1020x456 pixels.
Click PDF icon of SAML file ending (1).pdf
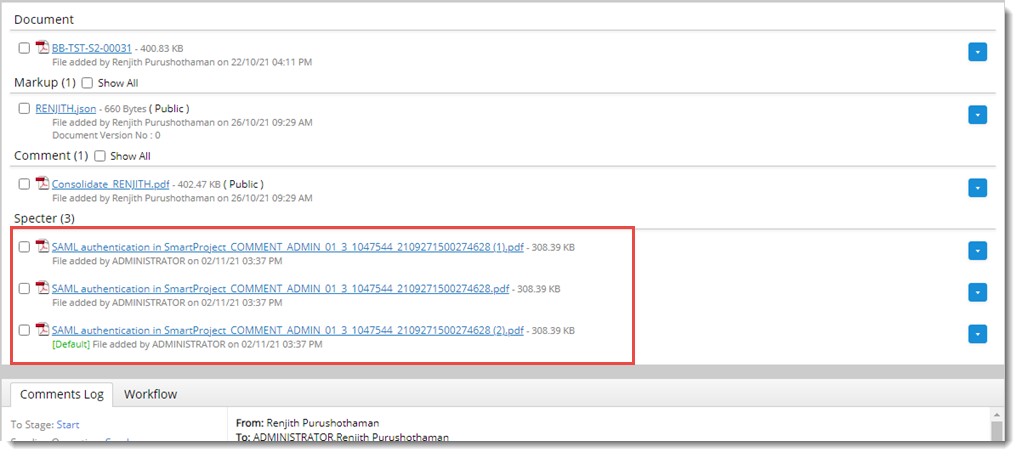[x=42, y=246]
